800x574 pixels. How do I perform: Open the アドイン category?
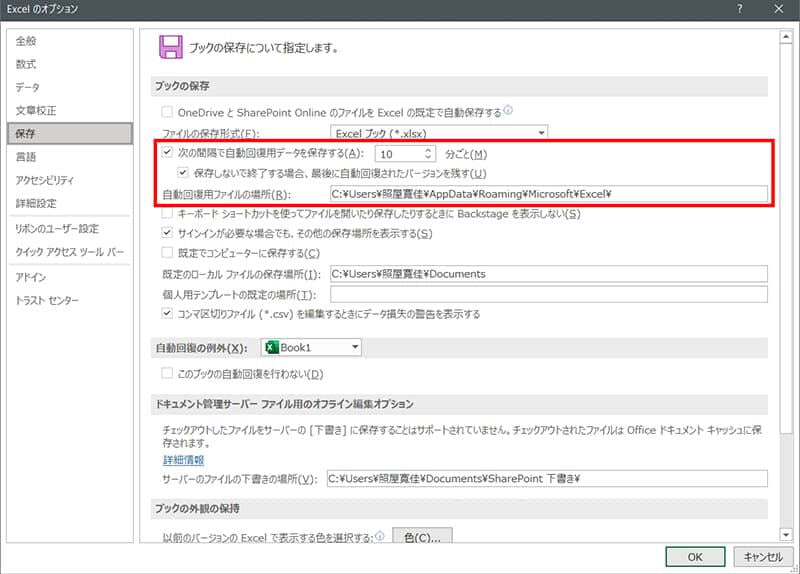(x=31, y=277)
